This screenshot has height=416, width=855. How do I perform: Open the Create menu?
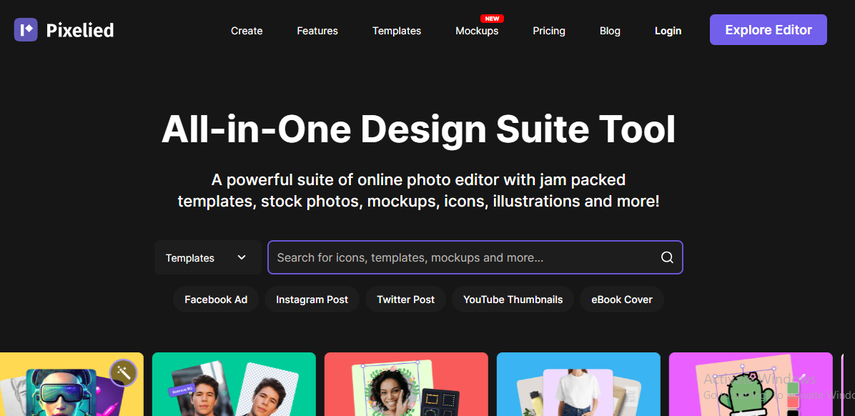pos(246,31)
